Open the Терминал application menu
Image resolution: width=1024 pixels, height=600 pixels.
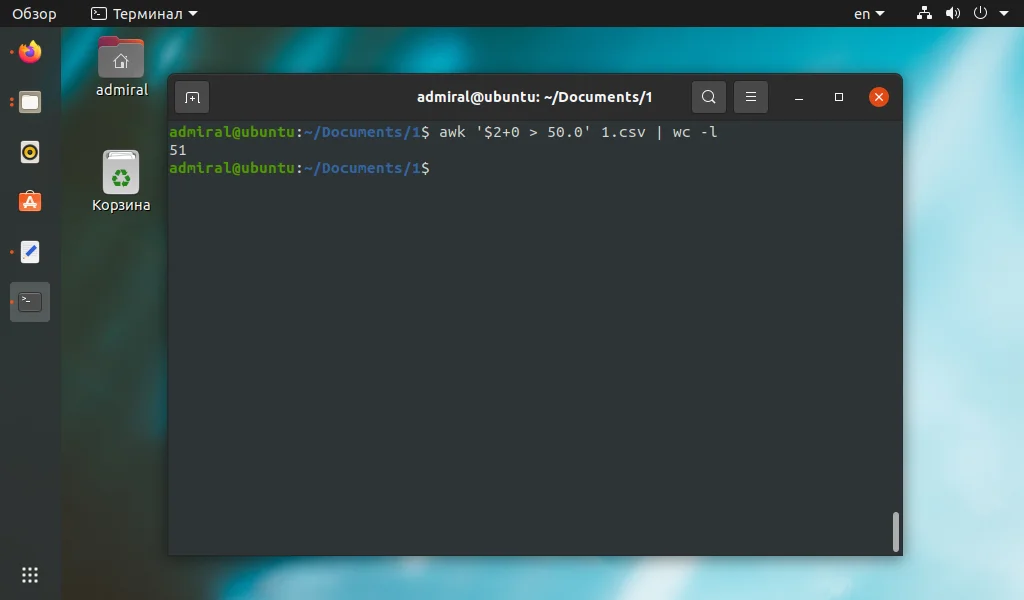pyautogui.click(x=144, y=14)
